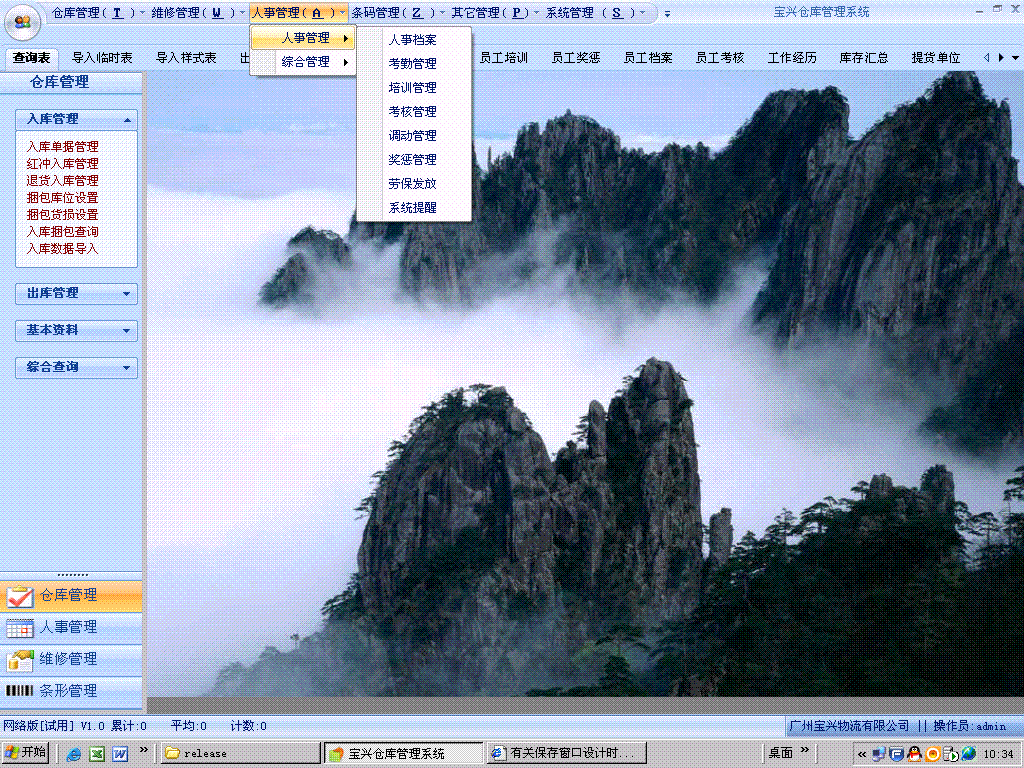
Task: Open the tab list dropdown arrow
Action: tap(1015, 58)
